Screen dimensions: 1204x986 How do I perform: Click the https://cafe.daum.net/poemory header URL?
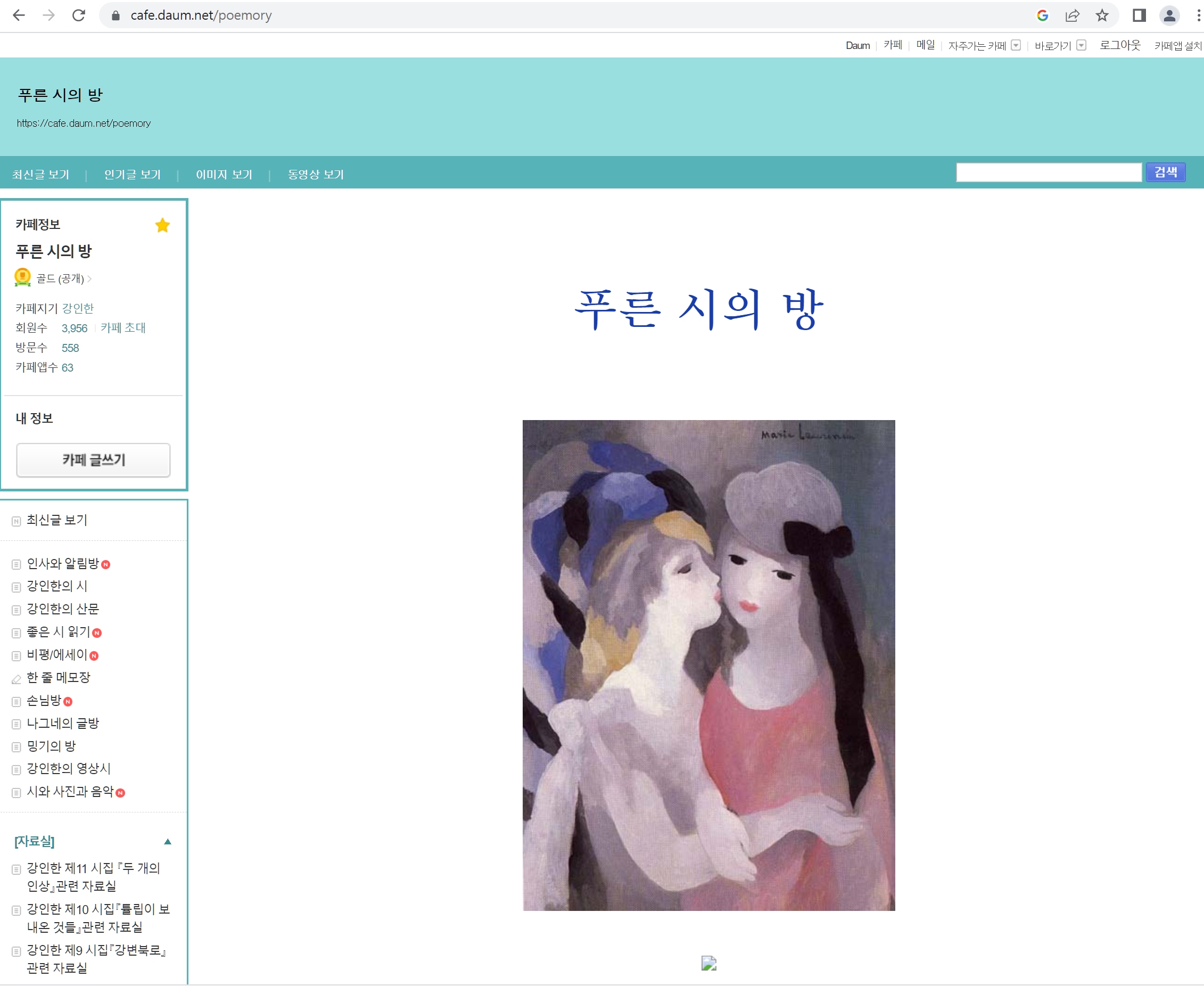coord(84,124)
